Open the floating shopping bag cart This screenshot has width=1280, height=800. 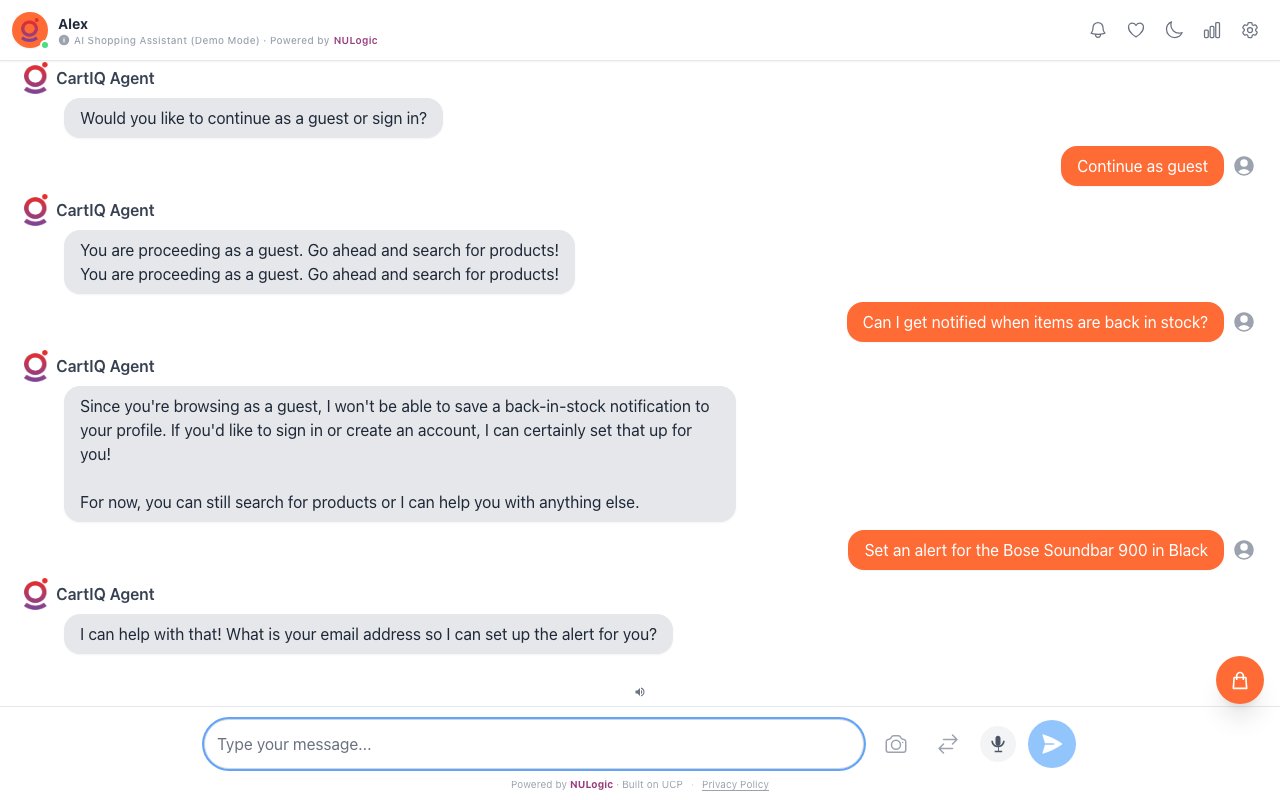coord(1240,680)
